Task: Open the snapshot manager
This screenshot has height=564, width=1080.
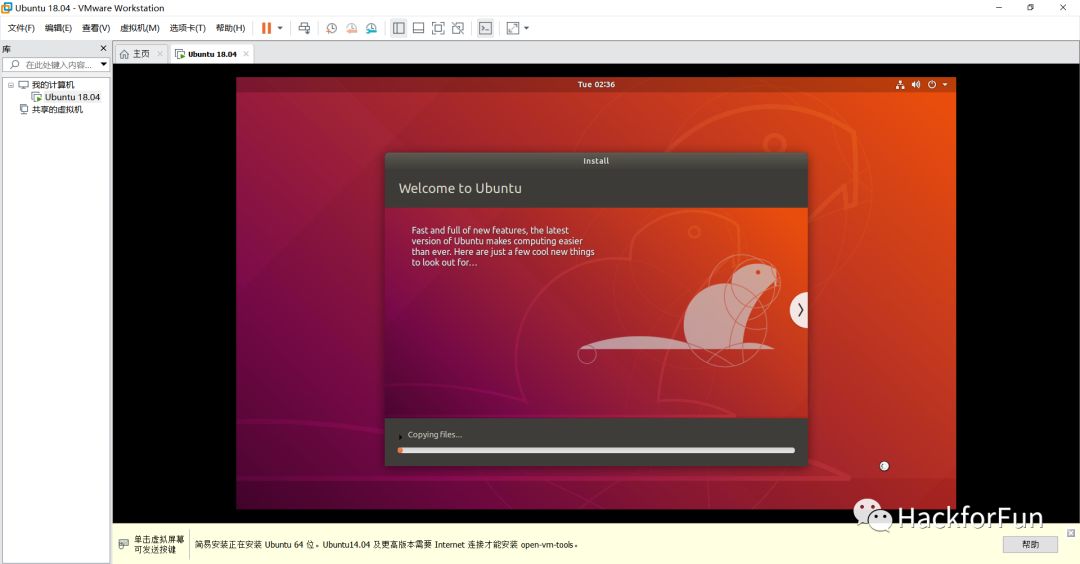Action: pyautogui.click(x=371, y=28)
